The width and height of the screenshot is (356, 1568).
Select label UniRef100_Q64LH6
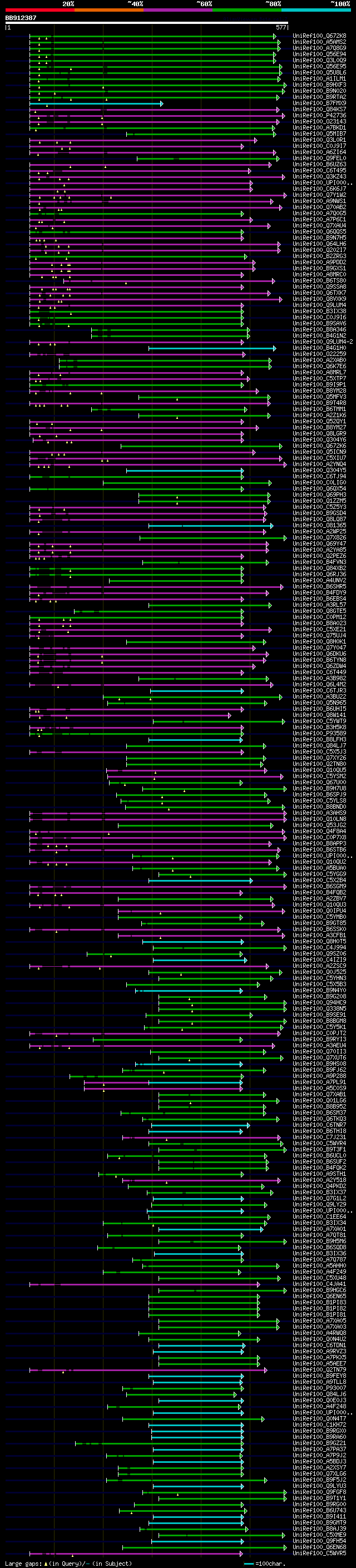319,244
